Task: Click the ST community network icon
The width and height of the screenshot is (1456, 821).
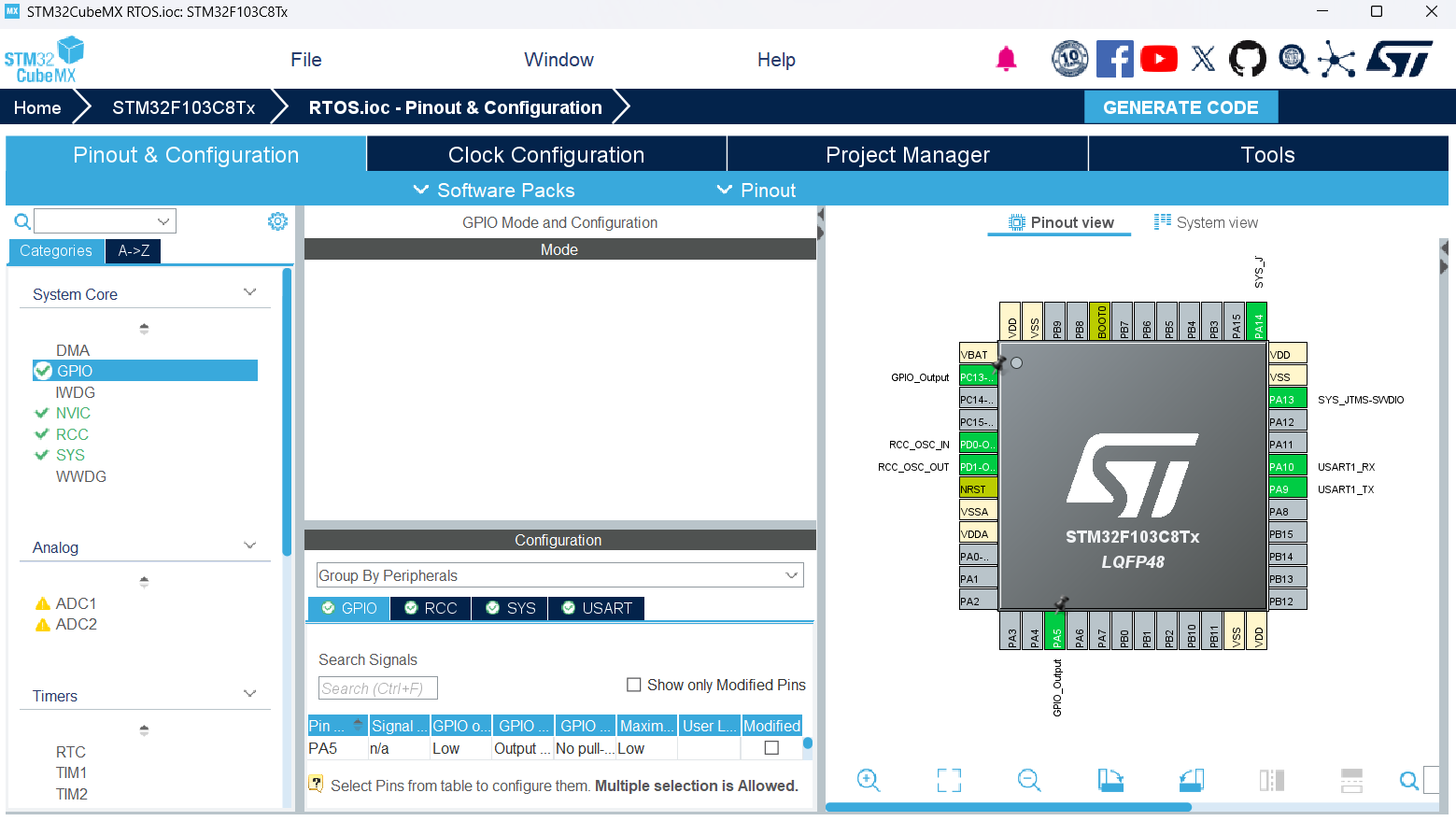Action: (x=1336, y=60)
